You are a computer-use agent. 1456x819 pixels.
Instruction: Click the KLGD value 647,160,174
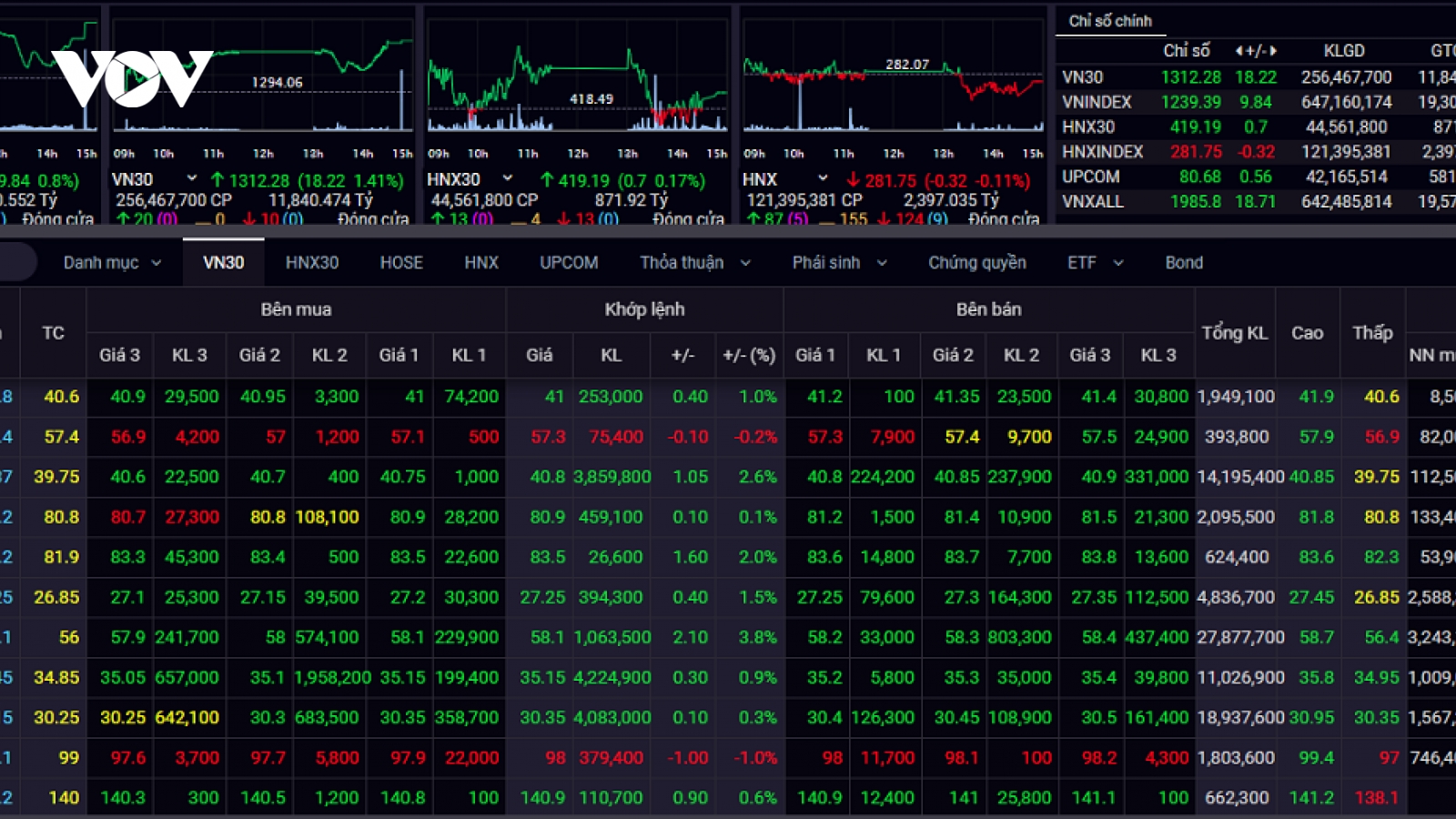(x=1347, y=102)
